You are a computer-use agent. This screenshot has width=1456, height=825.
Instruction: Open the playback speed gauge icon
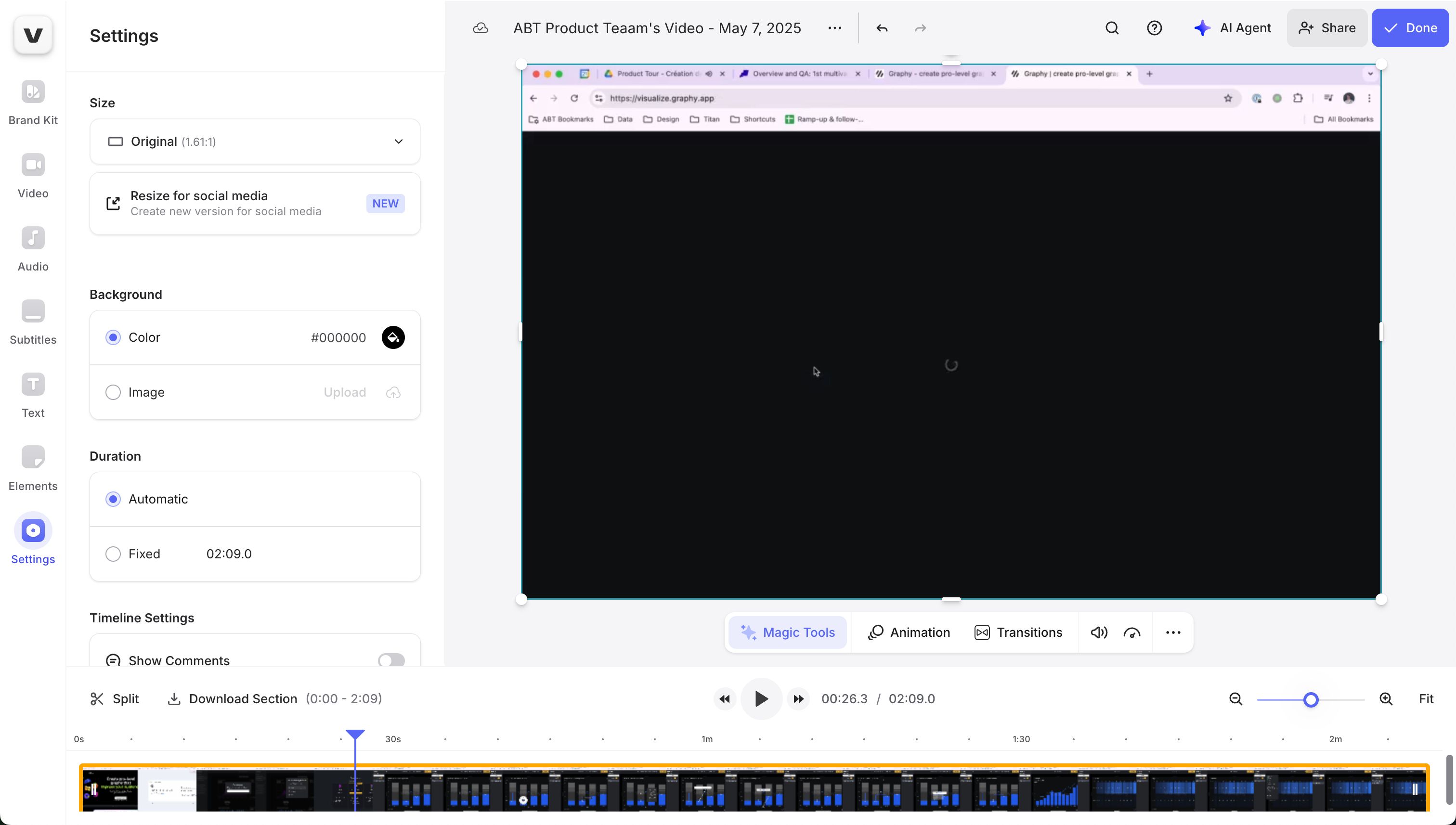pyautogui.click(x=1132, y=632)
